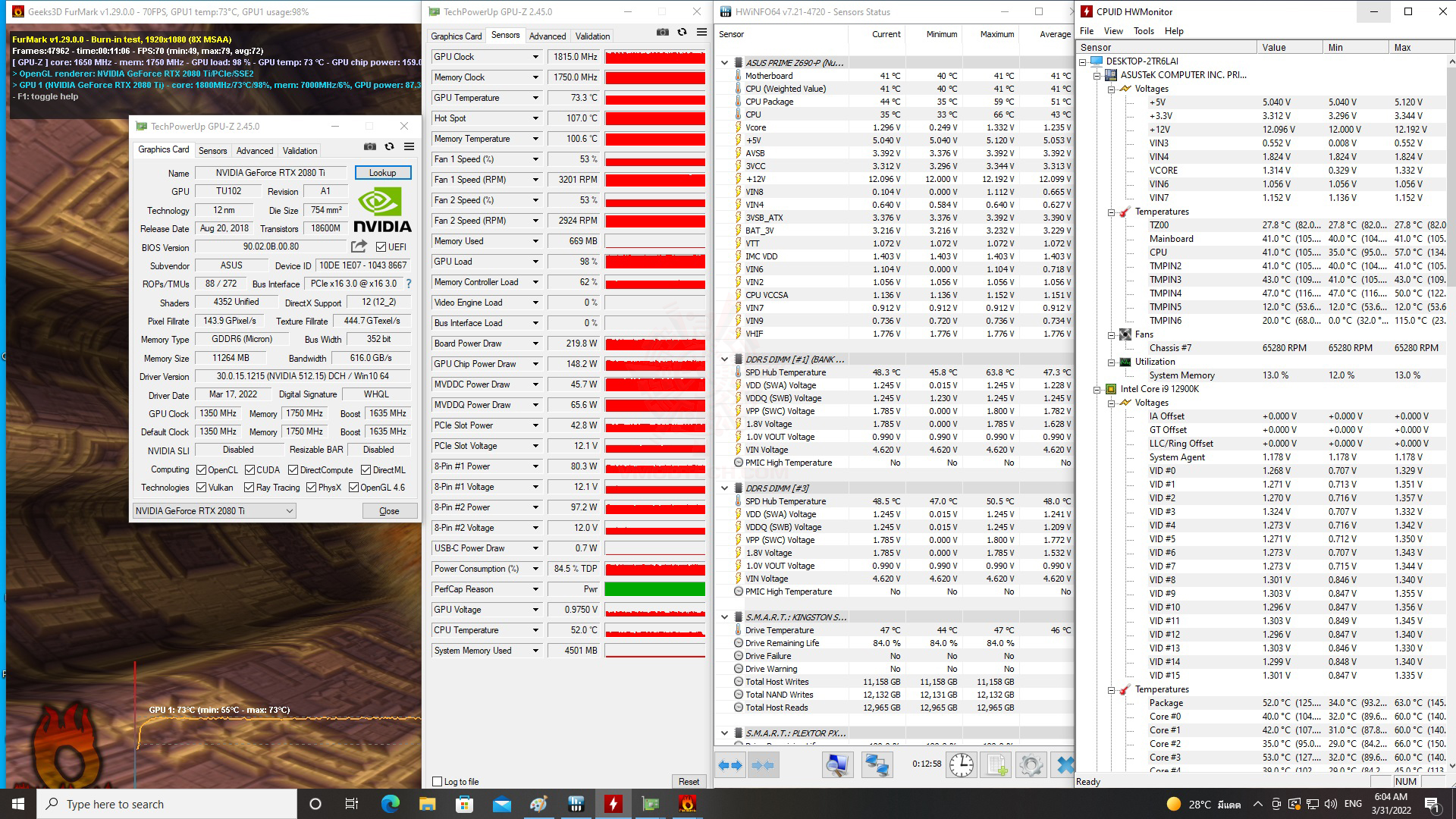Toggle the Log to file checkbox
Image resolution: width=1456 pixels, height=819 pixels.
(437, 782)
